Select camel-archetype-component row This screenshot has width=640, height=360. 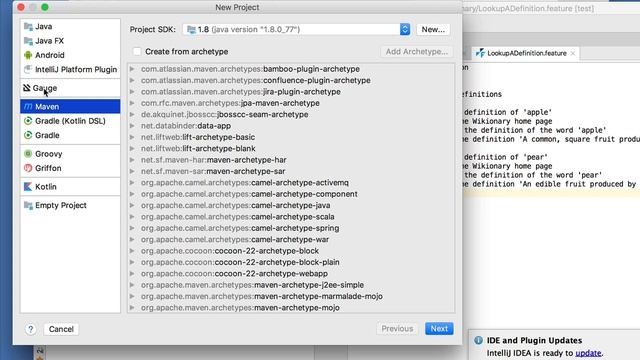pyautogui.click(x=291, y=194)
